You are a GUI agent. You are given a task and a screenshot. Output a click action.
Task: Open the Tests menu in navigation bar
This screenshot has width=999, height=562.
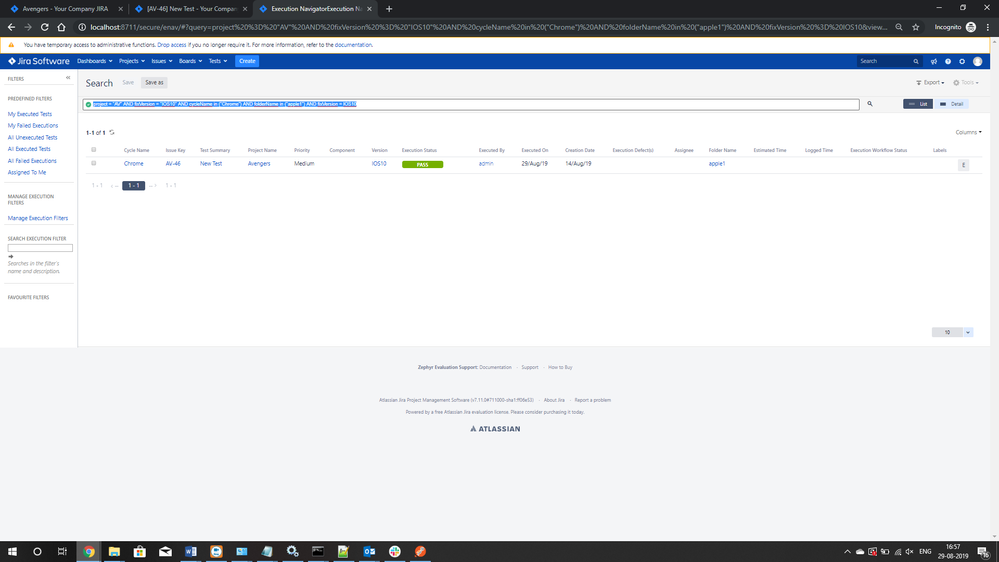coord(217,61)
